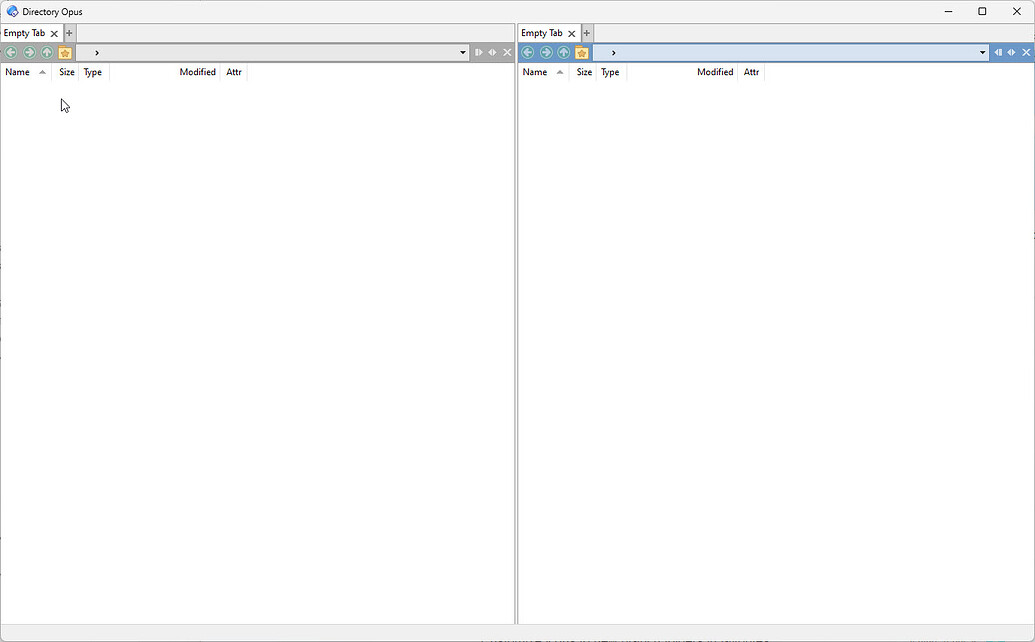The image size is (1035, 642).
Task: Expand right pane breadcrumb chevron
Action: click(x=613, y=53)
